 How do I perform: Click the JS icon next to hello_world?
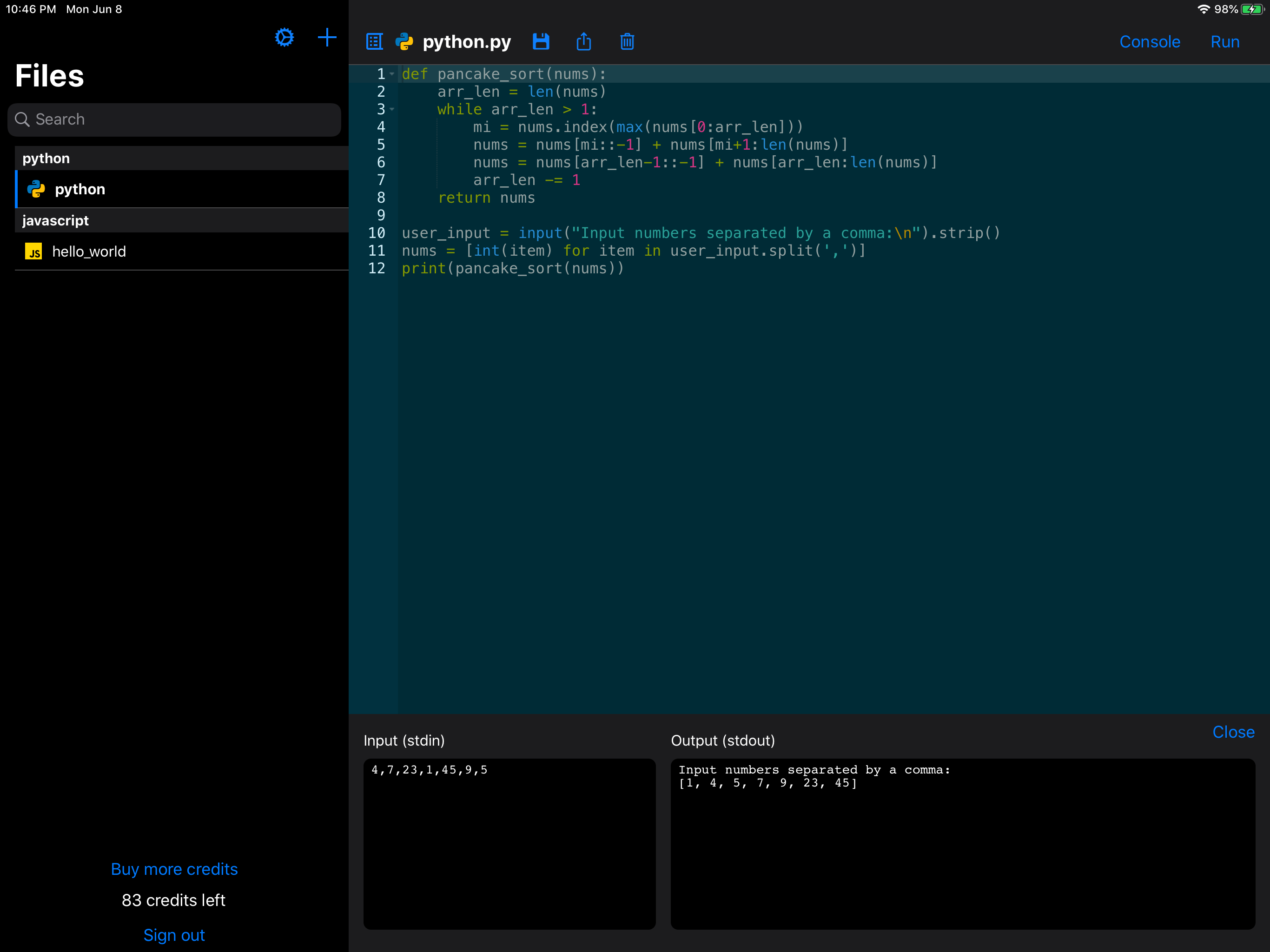pos(33,251)
